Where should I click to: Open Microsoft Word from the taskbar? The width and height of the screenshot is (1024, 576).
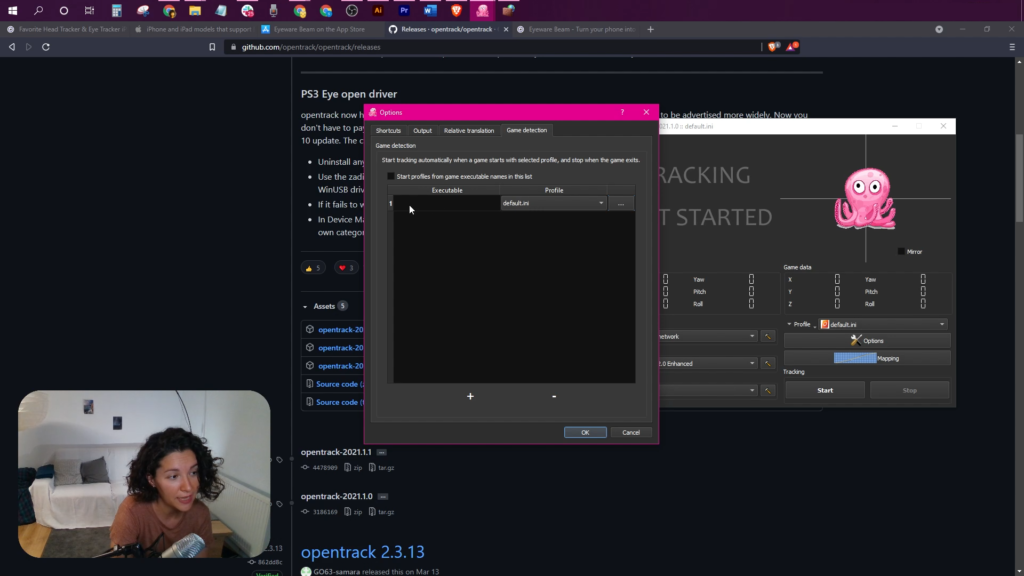coord(430,10)
